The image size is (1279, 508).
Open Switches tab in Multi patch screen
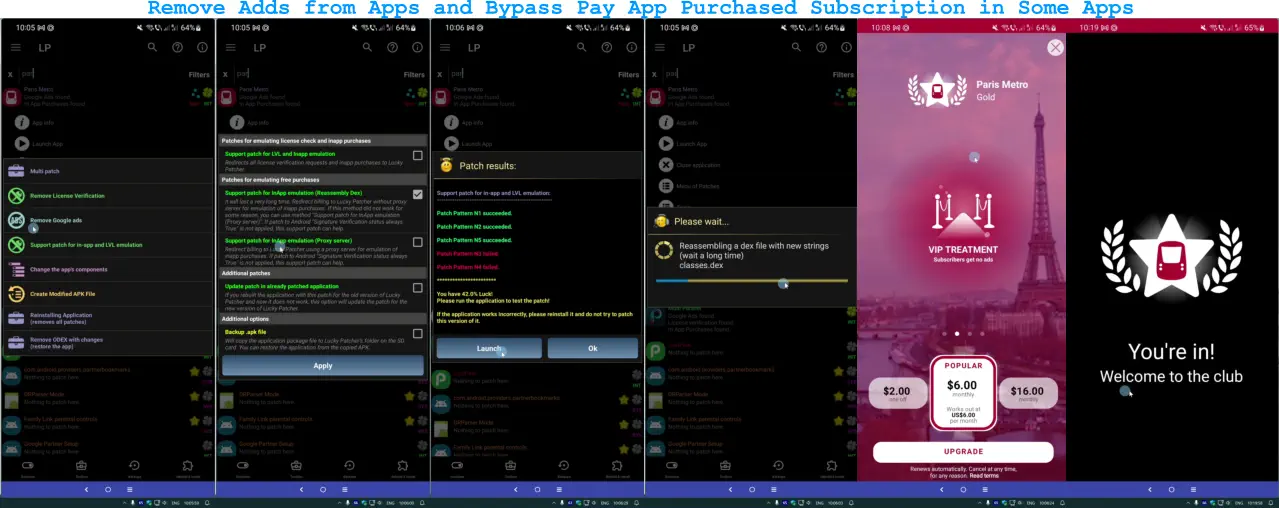click(28, 468)
